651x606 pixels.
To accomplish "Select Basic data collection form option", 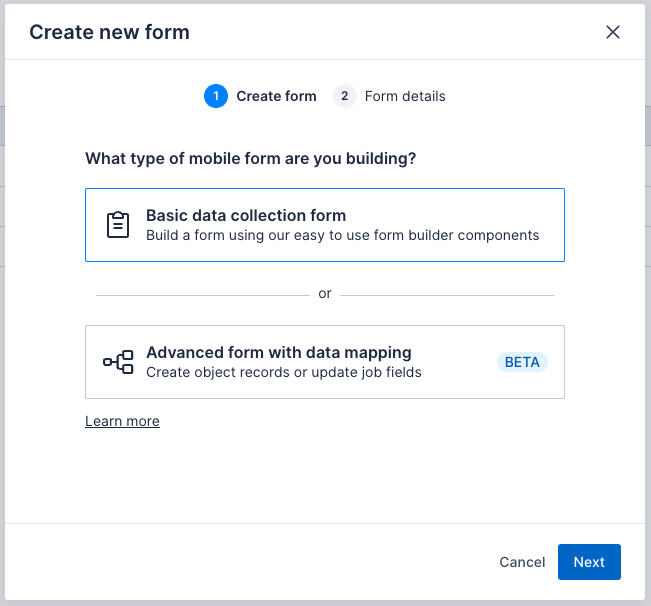I will point(325,225).
